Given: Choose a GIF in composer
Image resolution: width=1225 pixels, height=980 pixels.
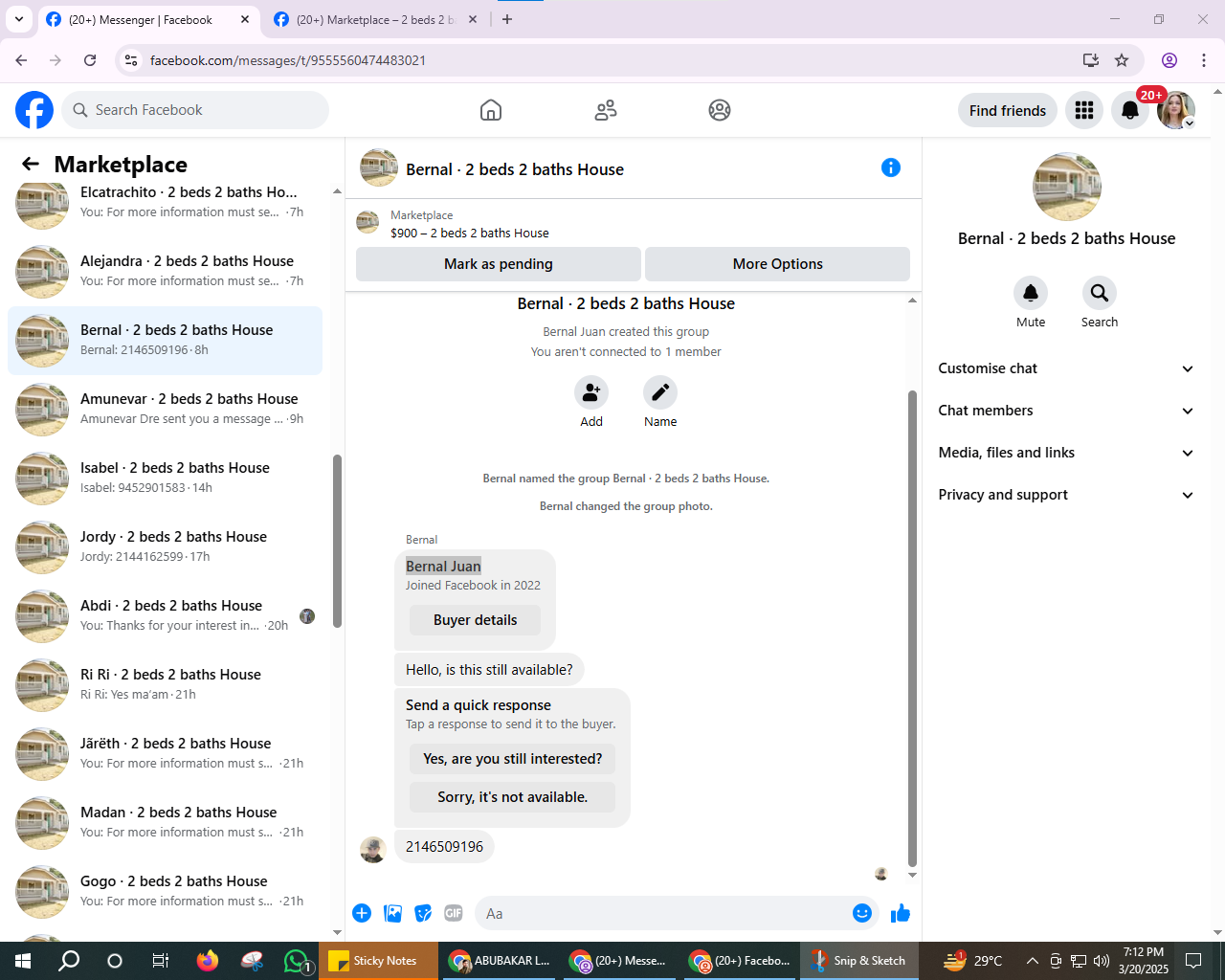Looking at the screenshot, I should click(454, 913).
